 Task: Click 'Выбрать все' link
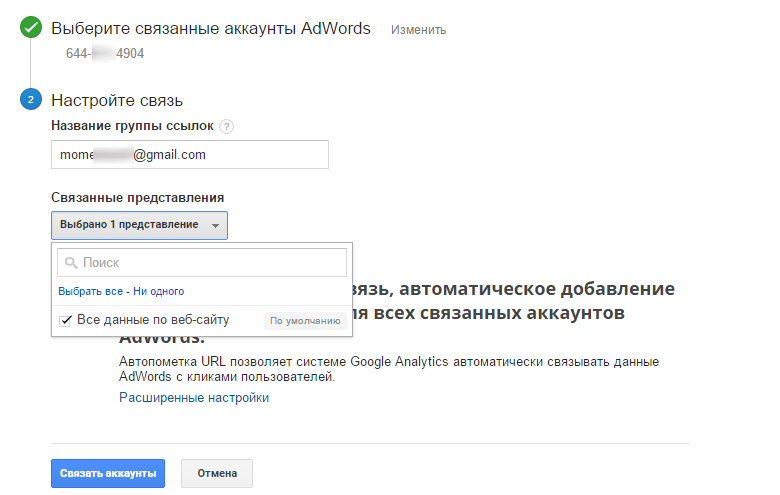click(x=91, y=292)
